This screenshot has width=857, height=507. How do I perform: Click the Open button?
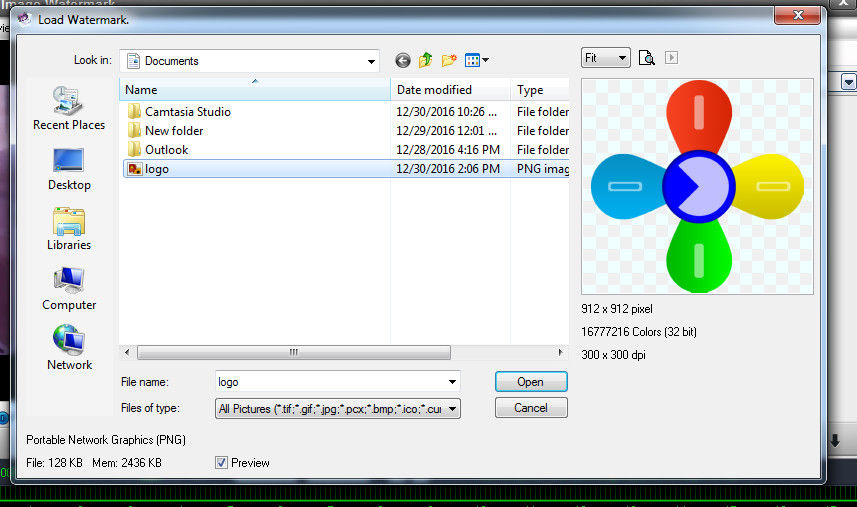tap(531, 381)
